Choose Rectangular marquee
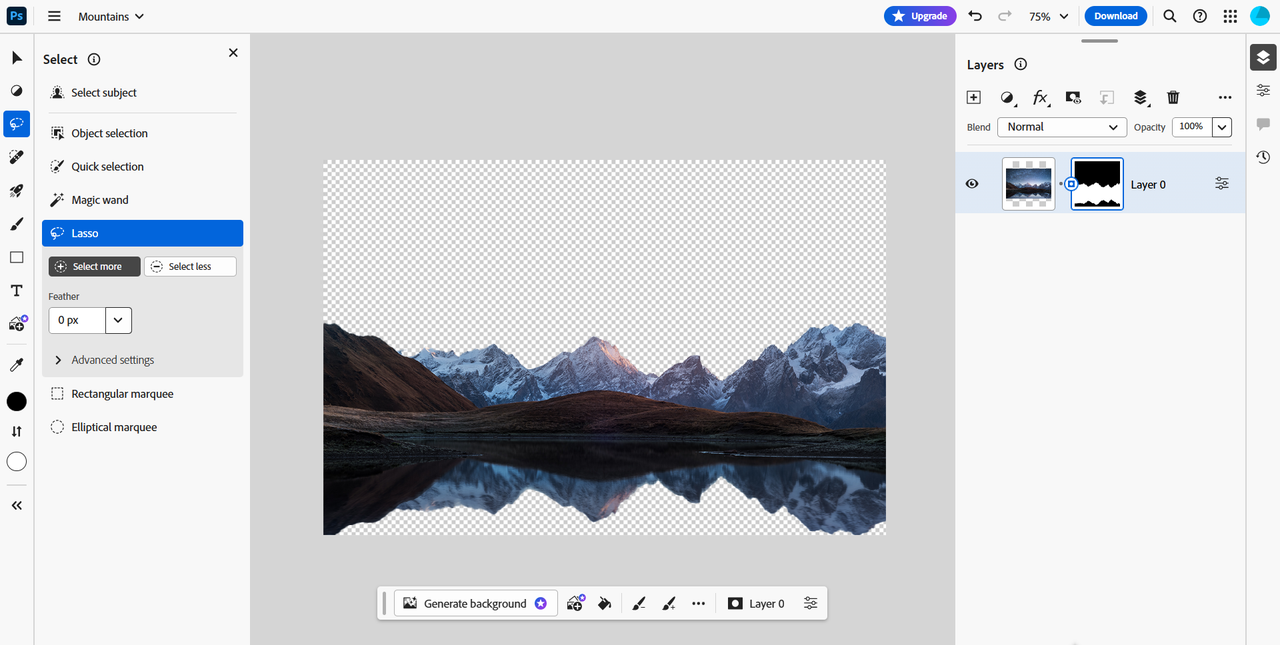1280x645 pixels. (x=142, y=394)
